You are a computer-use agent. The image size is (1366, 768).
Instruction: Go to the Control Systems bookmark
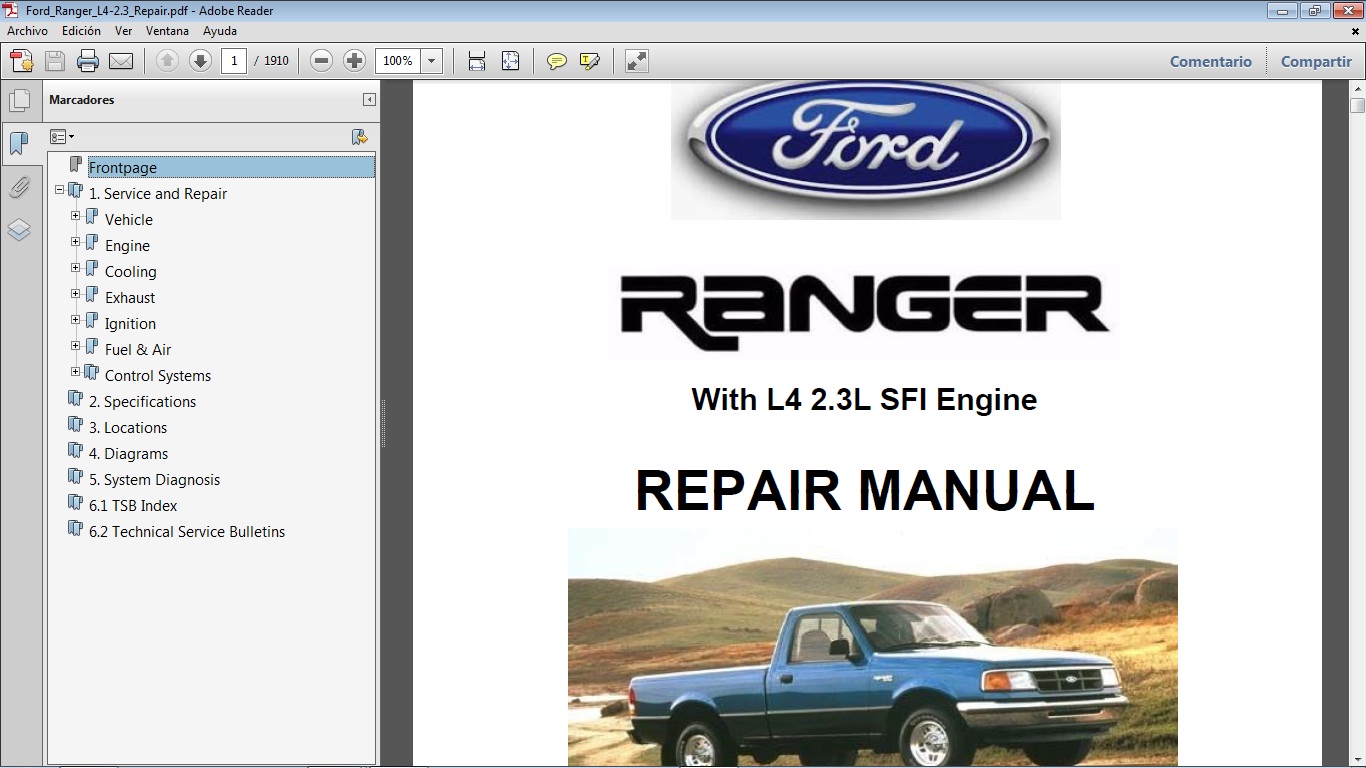158,376
